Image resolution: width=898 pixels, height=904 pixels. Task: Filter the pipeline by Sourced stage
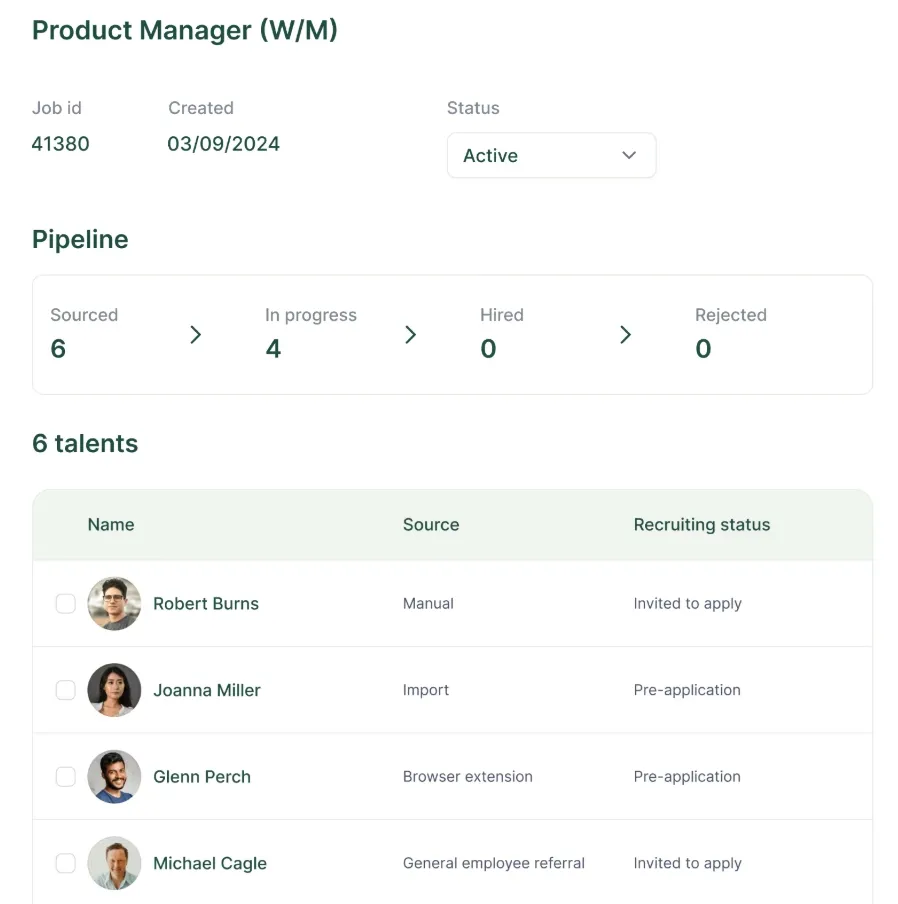(84, 334)
